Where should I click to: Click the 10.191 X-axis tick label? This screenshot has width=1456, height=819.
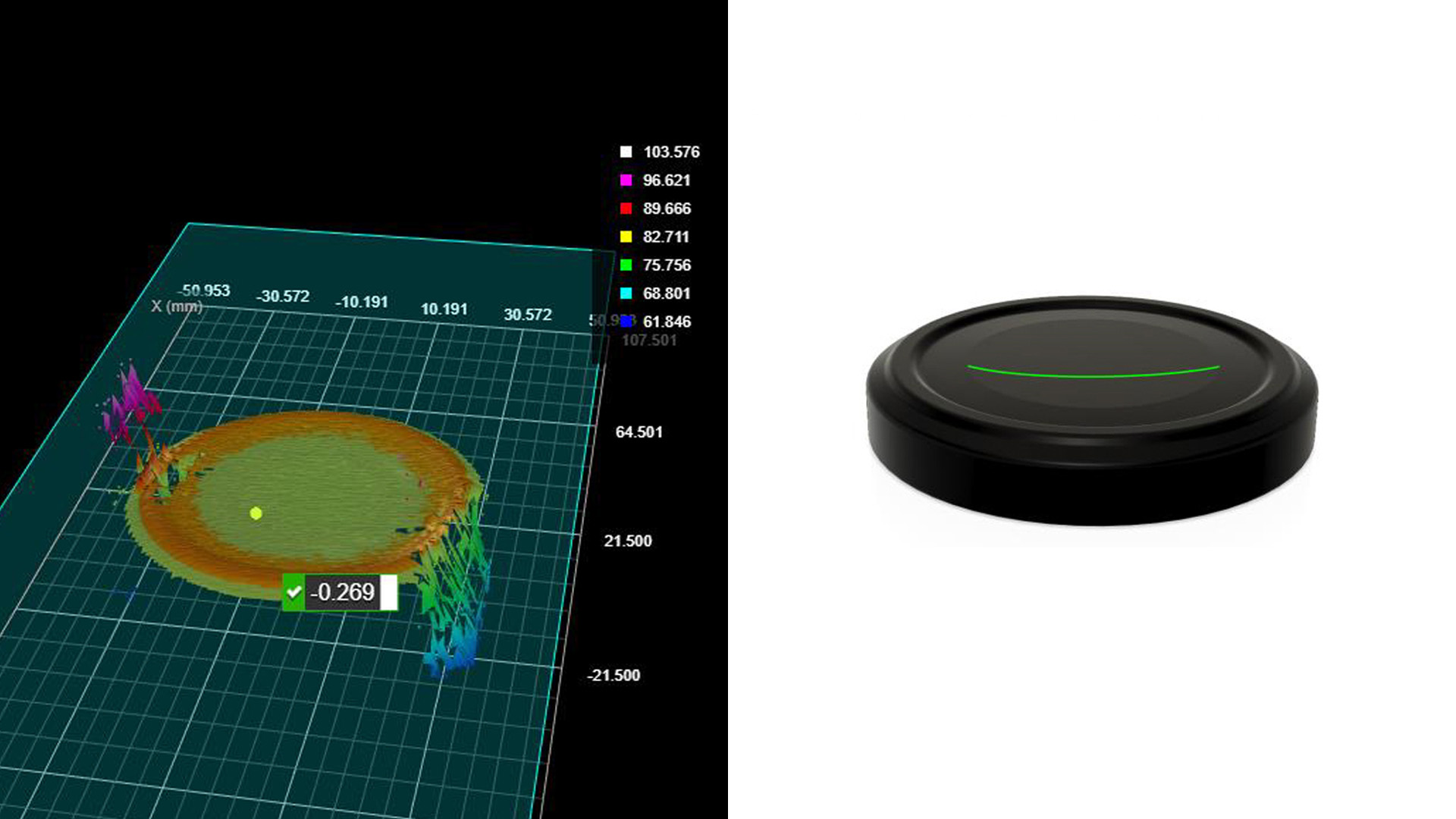444,309
